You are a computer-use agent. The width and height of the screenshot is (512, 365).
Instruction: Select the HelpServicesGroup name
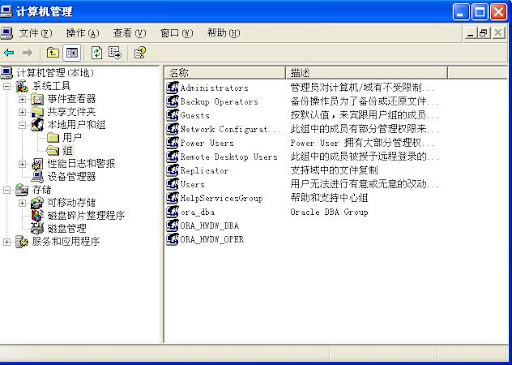coord(221,198)
